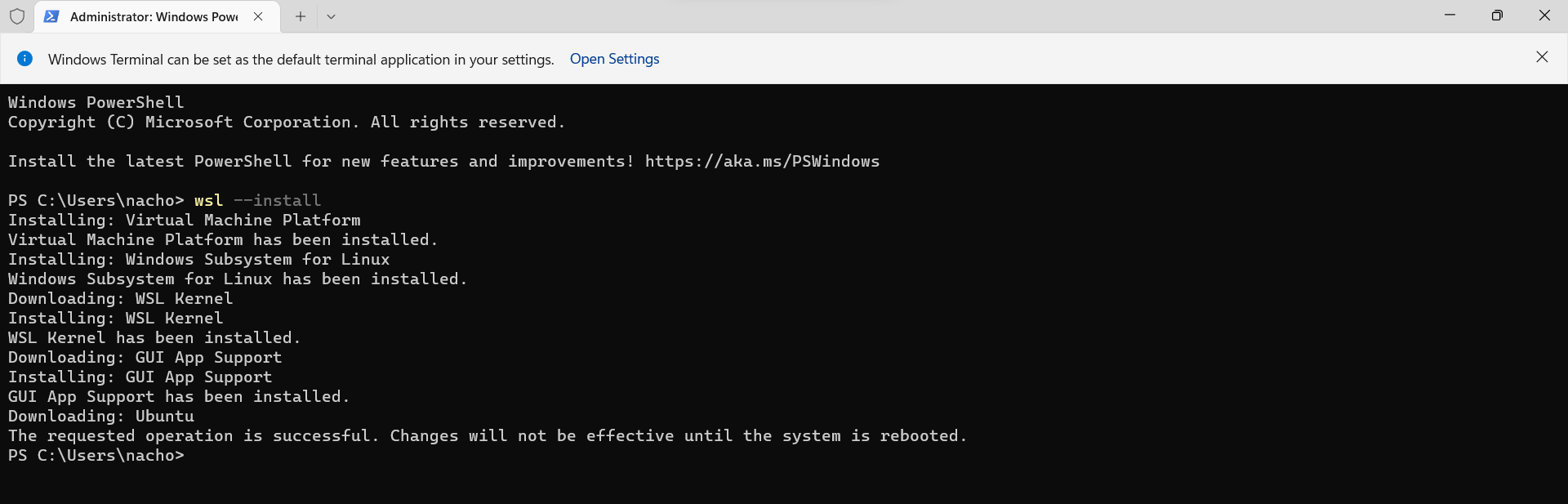Minimize the Windows Terminal window
The width and height of the screenshot is (1568, 504).
[1450, 16]
